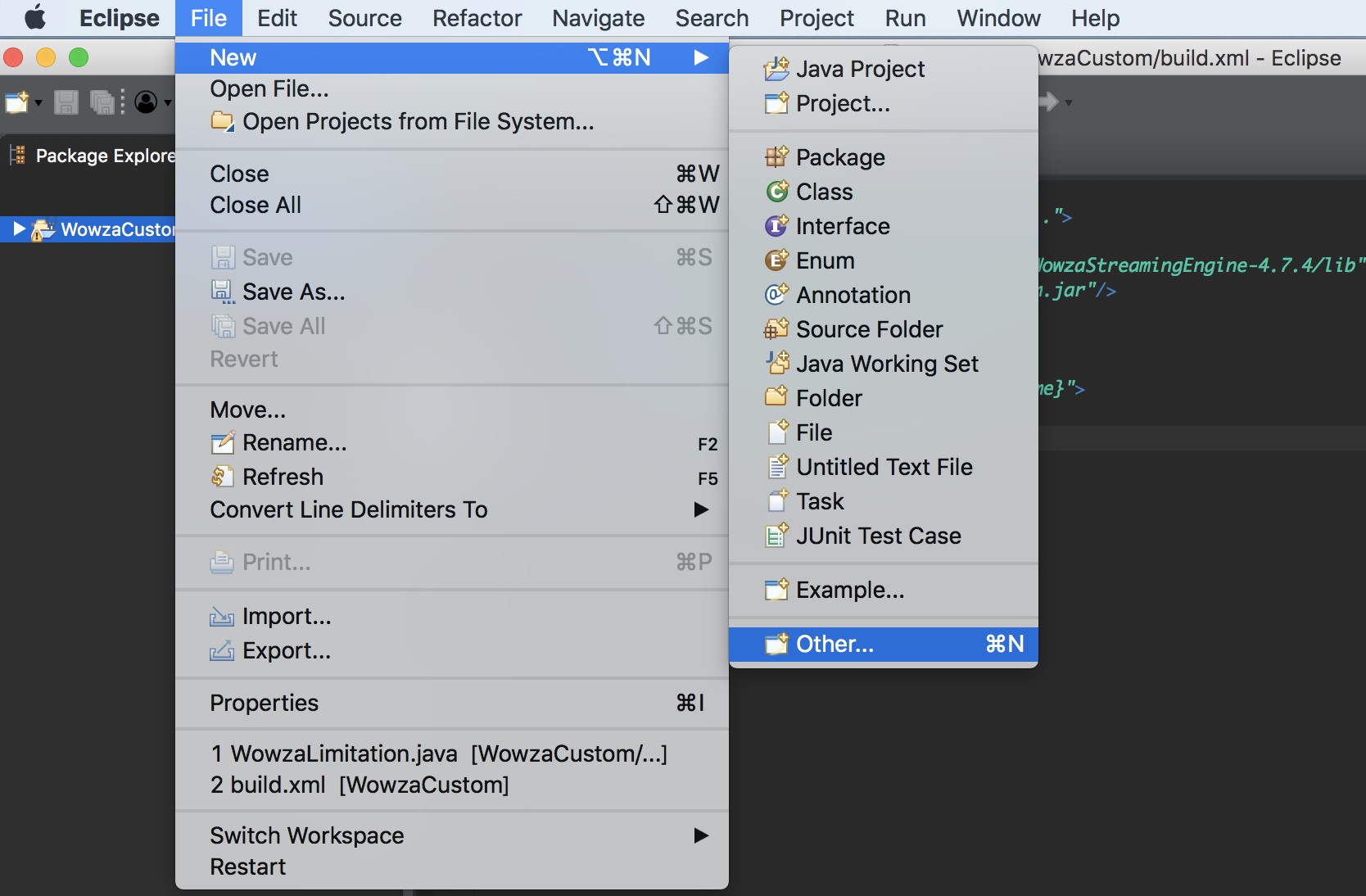
Task: Click the Java Working Set icon
Action: tap(776, 363)
